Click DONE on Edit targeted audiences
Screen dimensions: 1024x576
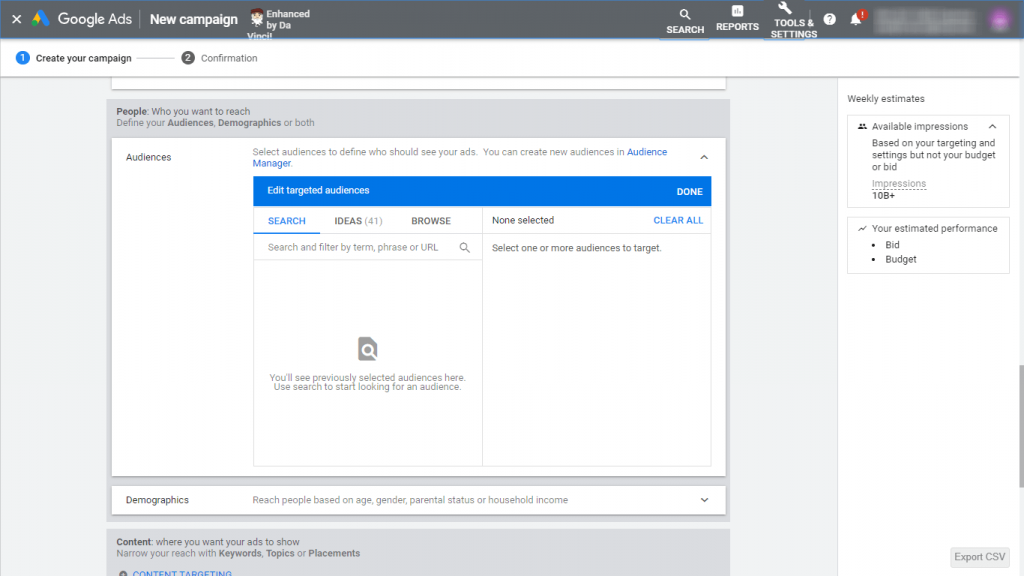pyautogui.click(x=689, y=191)
